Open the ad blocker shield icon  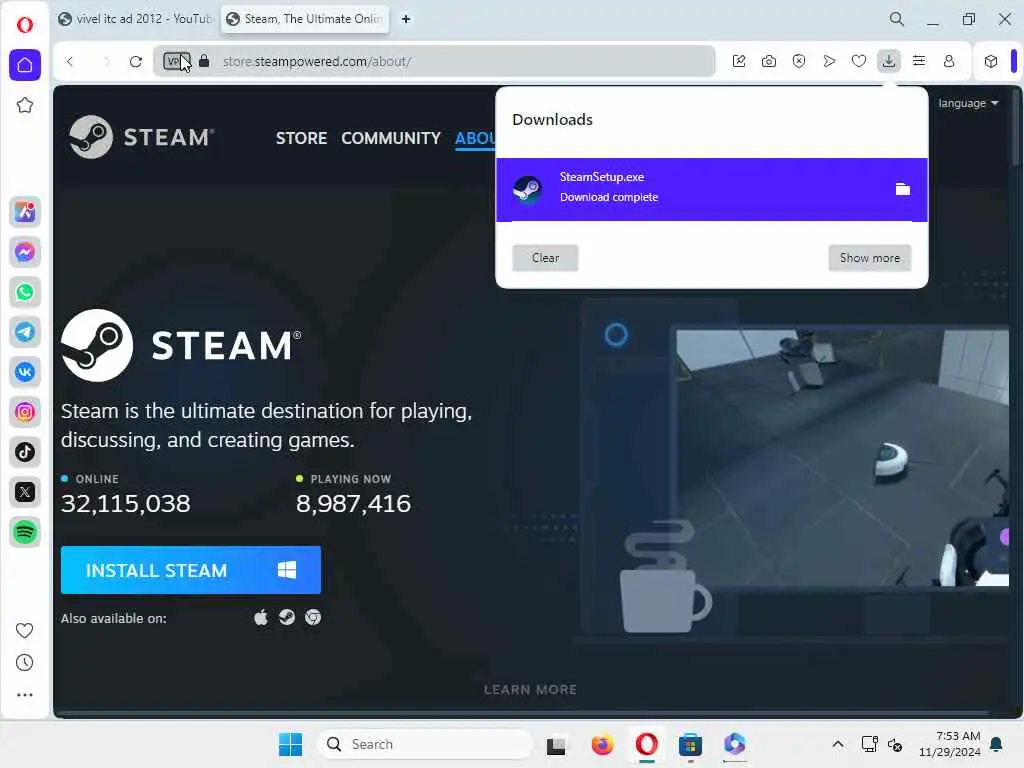click(799, 61)
